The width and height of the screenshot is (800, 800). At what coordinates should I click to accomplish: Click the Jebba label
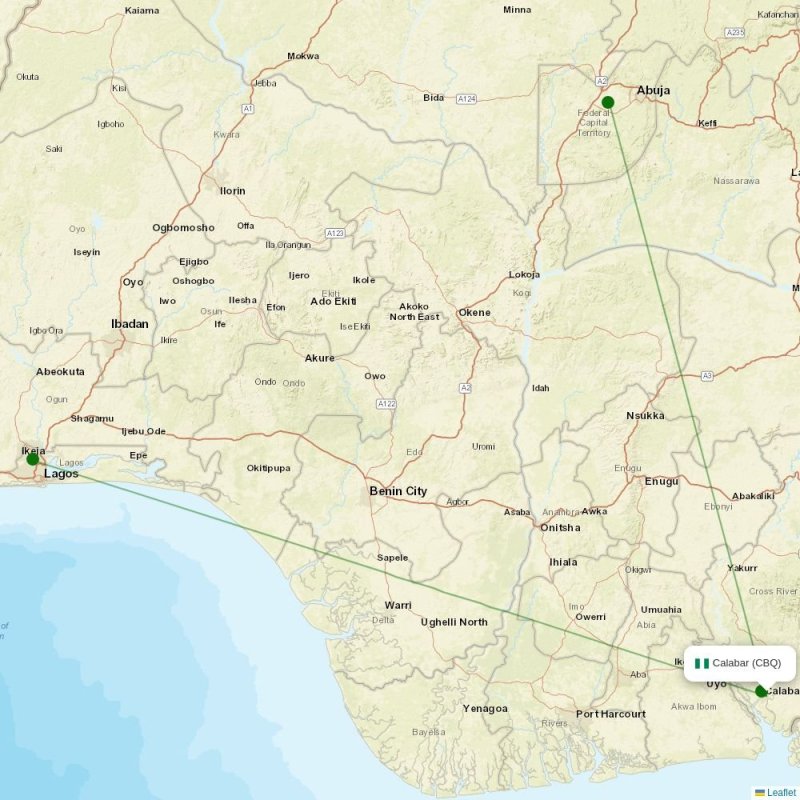(x=265, y=83)
